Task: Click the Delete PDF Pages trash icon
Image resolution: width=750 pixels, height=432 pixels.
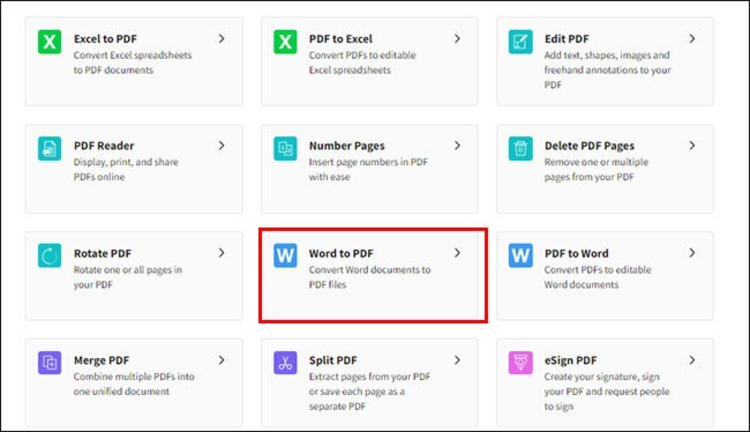Action: coord(520,149)
